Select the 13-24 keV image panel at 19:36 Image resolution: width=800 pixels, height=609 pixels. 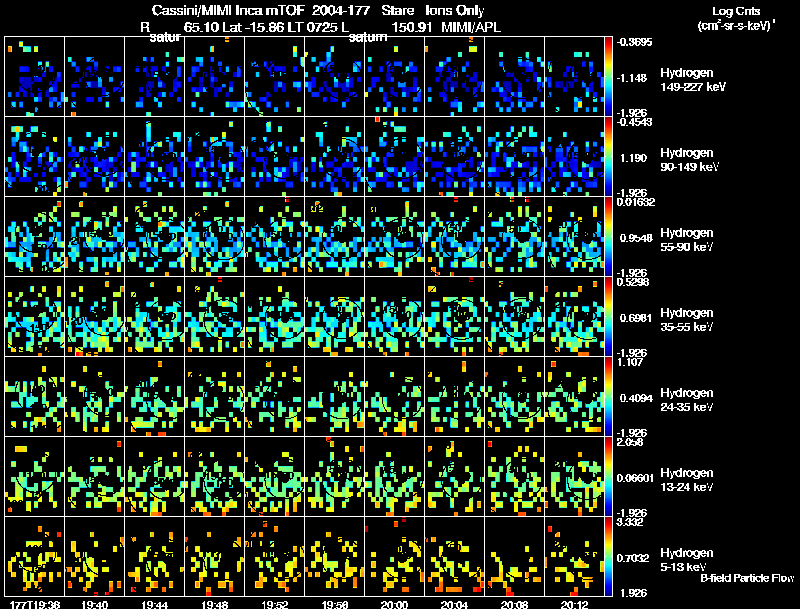click(x=34, y=477)
